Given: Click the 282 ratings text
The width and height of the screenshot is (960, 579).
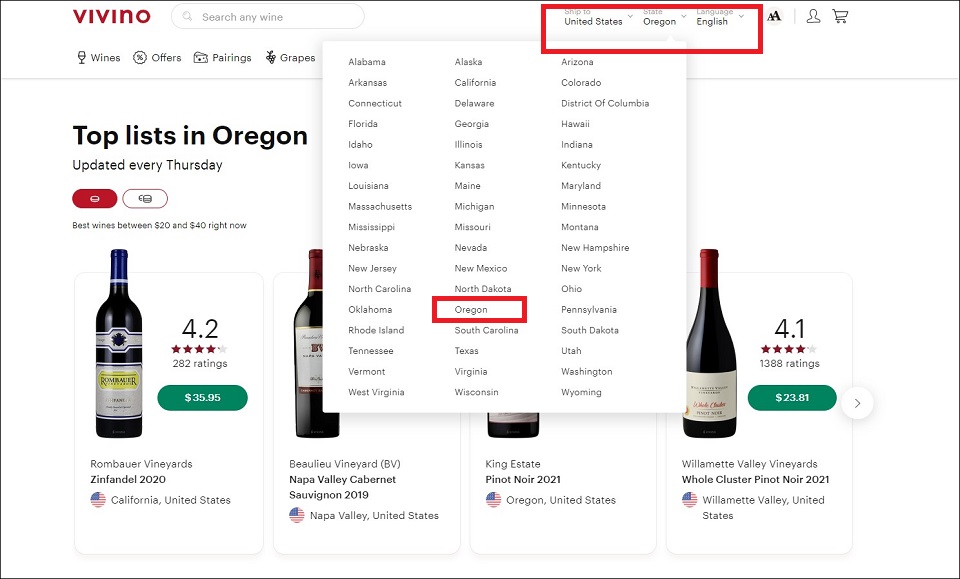Looking at the screenshot, I should click(x=200, y=364).
